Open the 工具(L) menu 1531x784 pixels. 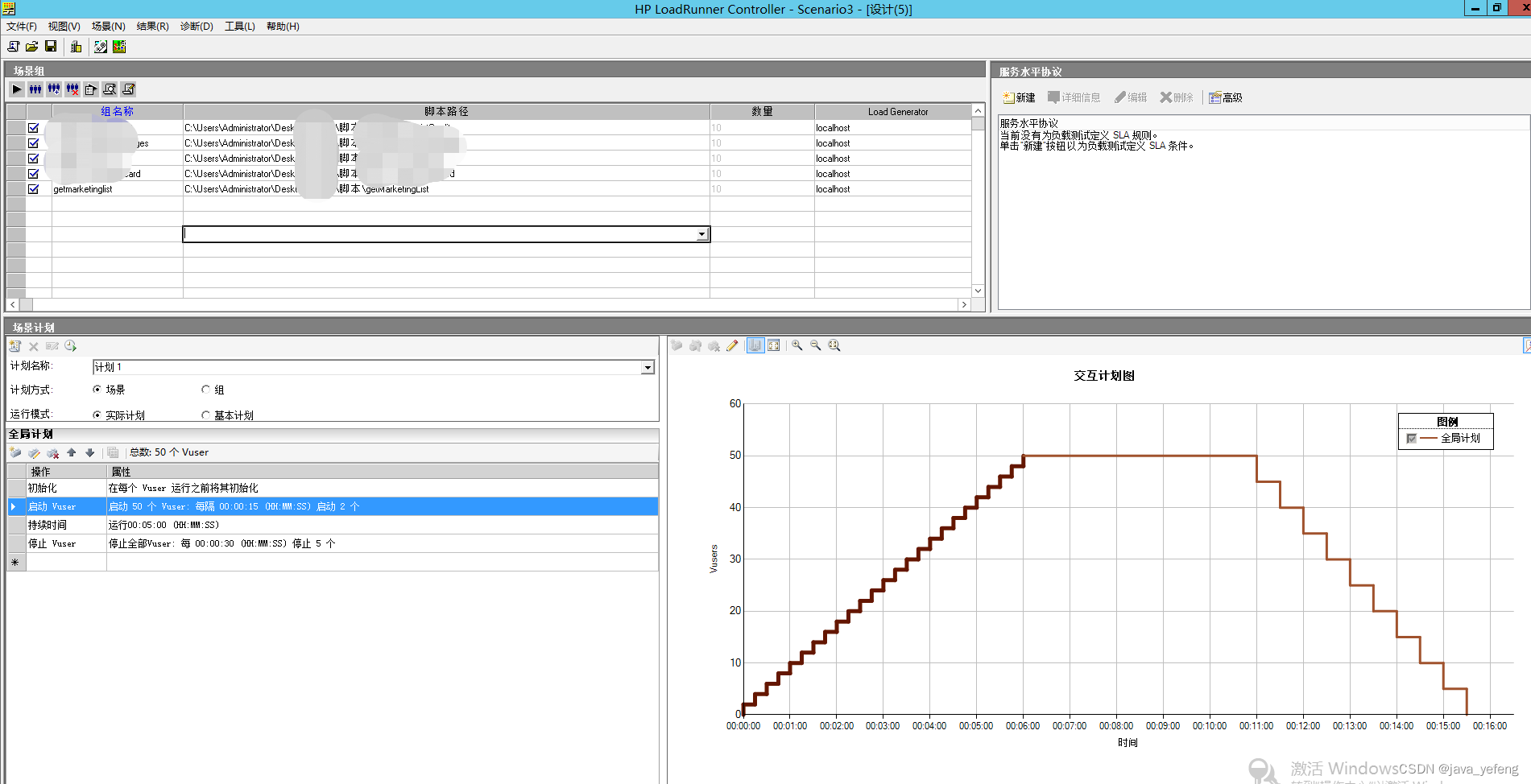240,27
